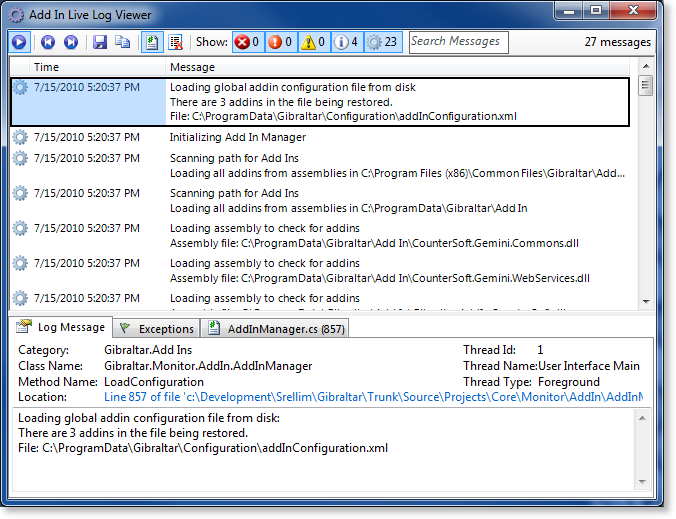Jump to the first message

click(x=48, y=42)
